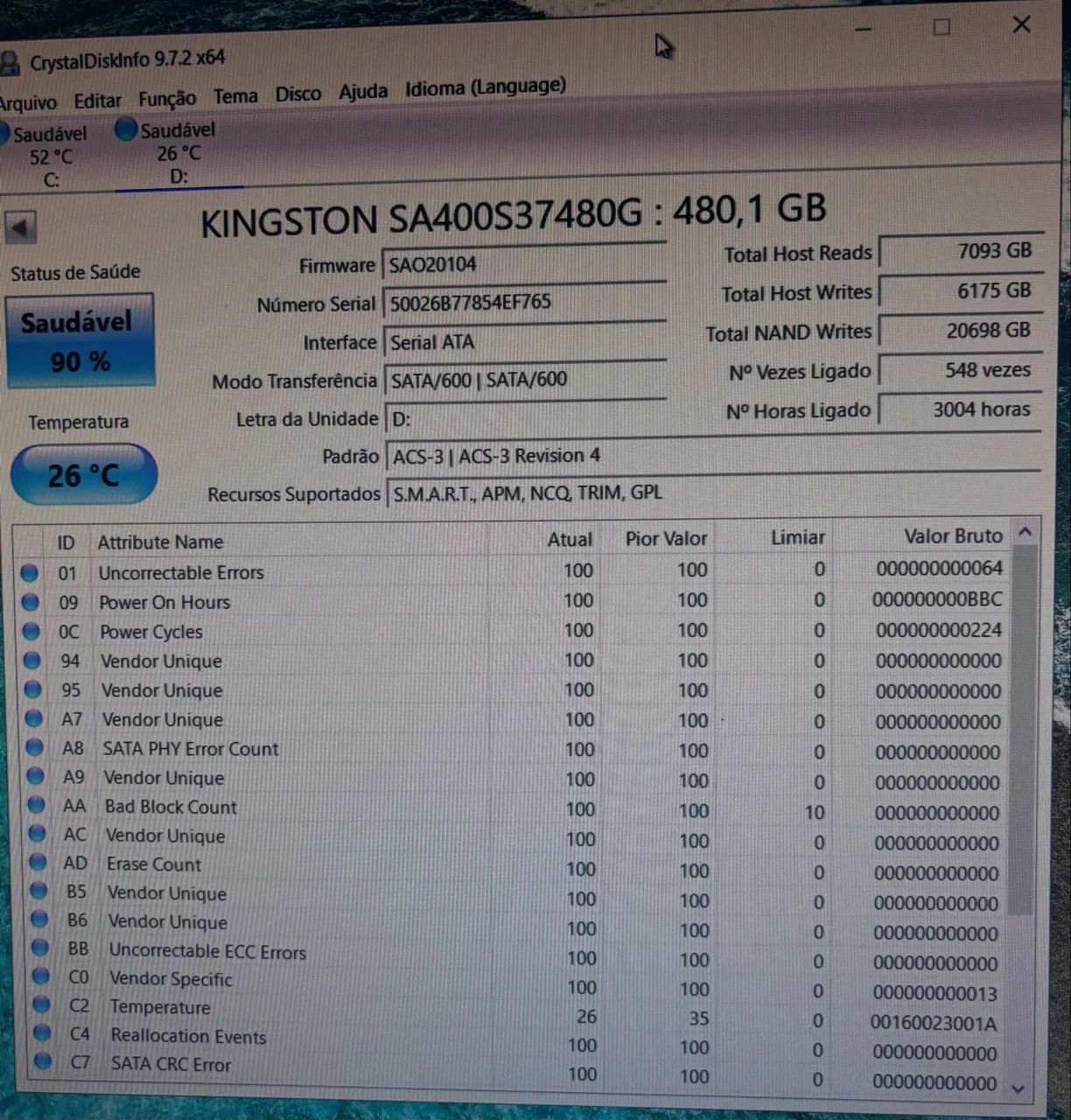The image size is (1071, 1120).
Task: Open the Editar menu
Action: coord(97,101)
